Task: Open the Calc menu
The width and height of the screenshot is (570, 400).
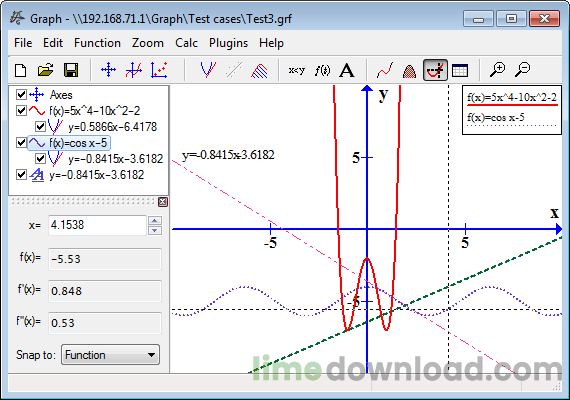Action: point(186,43)
